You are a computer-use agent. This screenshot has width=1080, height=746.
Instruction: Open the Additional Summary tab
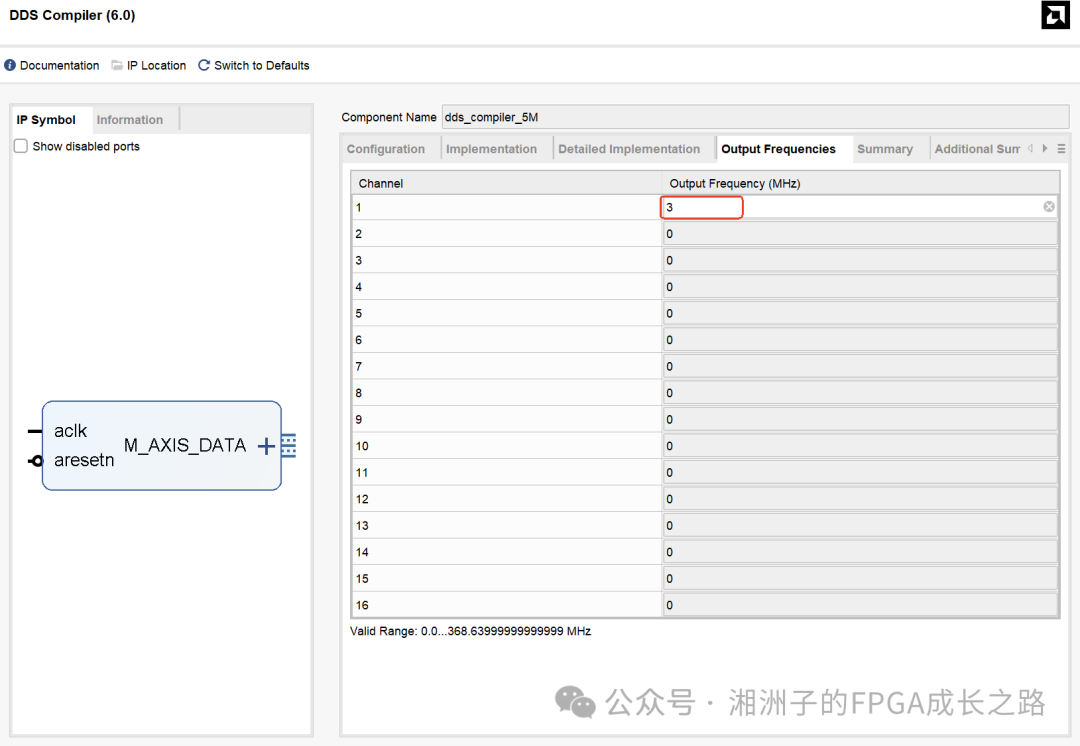click(977, 149)
